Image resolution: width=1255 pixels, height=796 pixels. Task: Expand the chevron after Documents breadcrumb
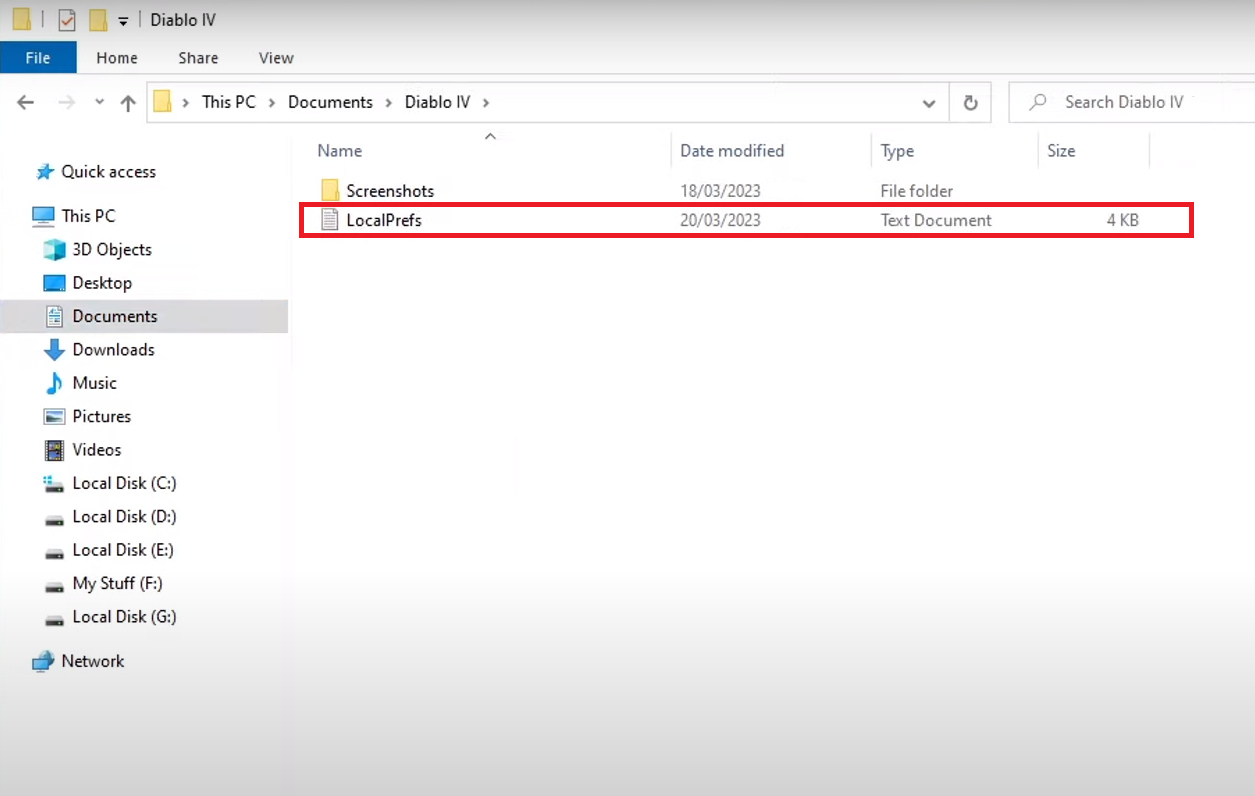[388, 102]
